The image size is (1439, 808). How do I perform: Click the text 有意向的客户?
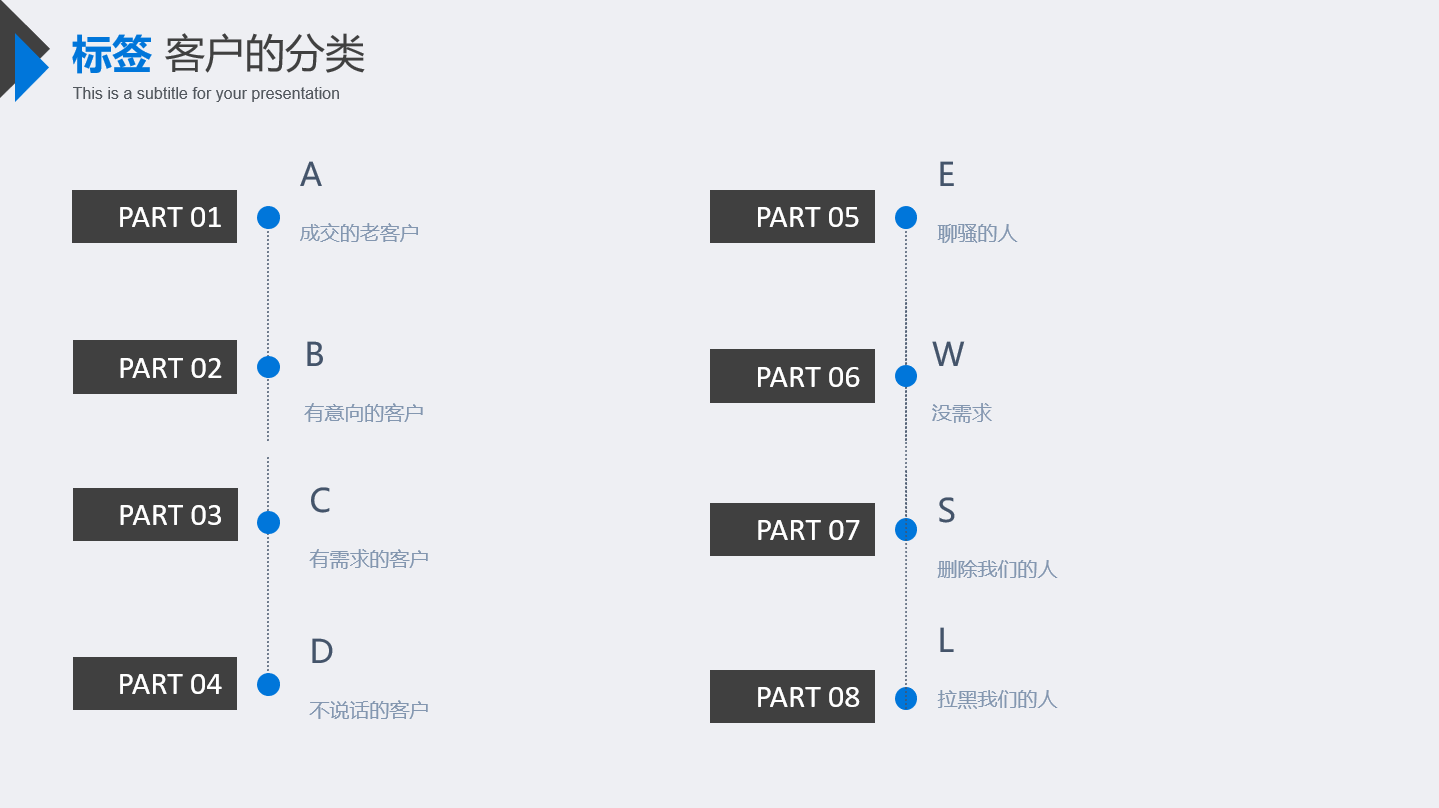(364, 413)
